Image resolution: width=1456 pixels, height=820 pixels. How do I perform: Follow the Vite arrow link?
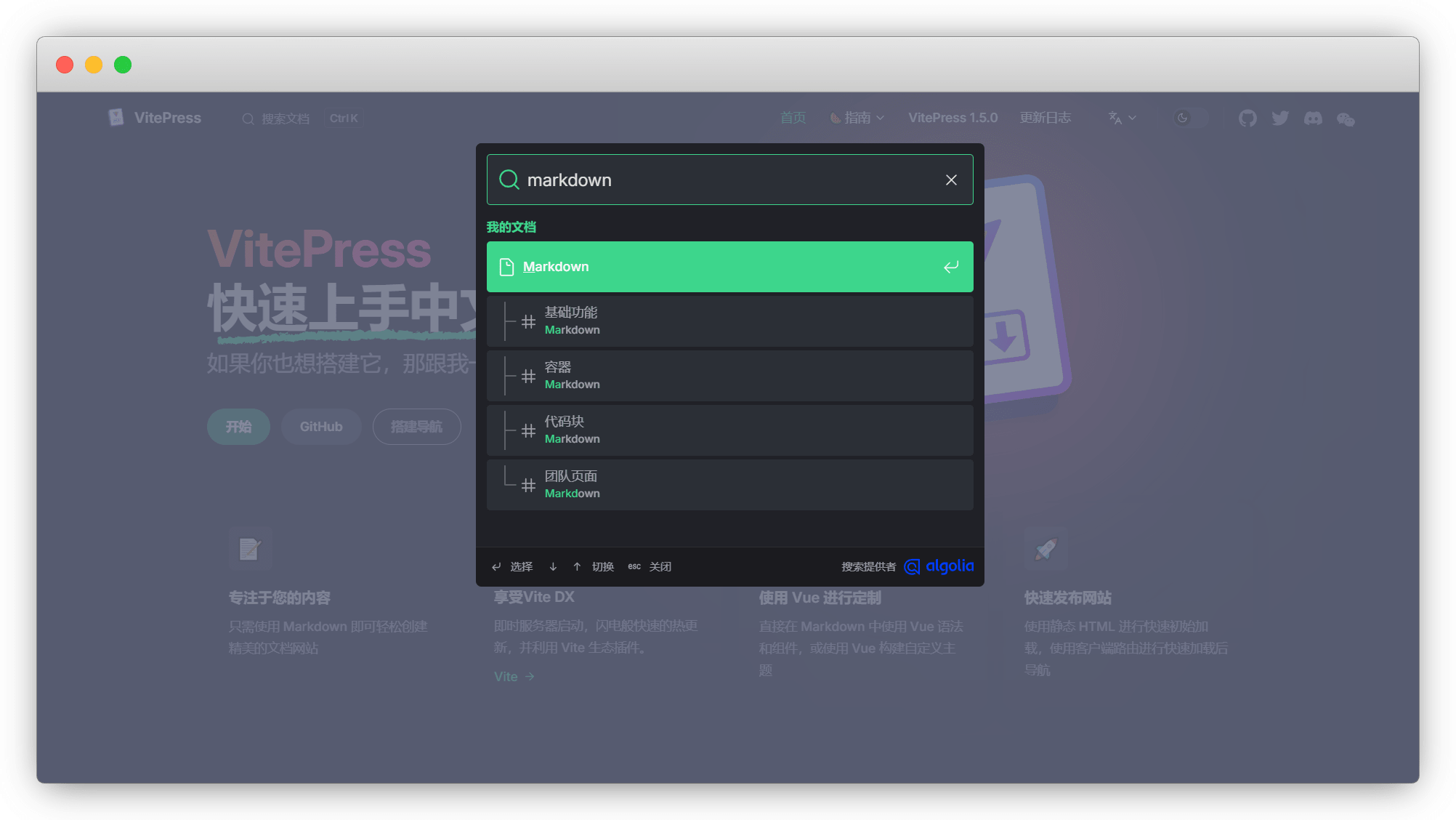(x=514, y=677)
